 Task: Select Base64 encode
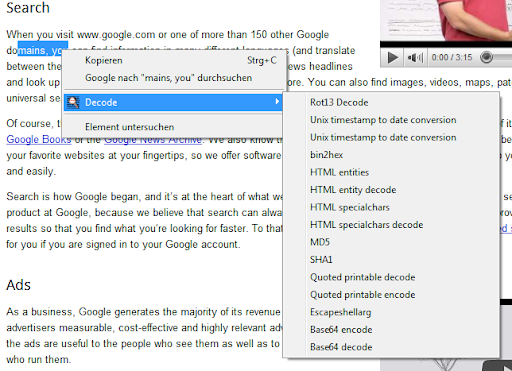tap(391, 330)
